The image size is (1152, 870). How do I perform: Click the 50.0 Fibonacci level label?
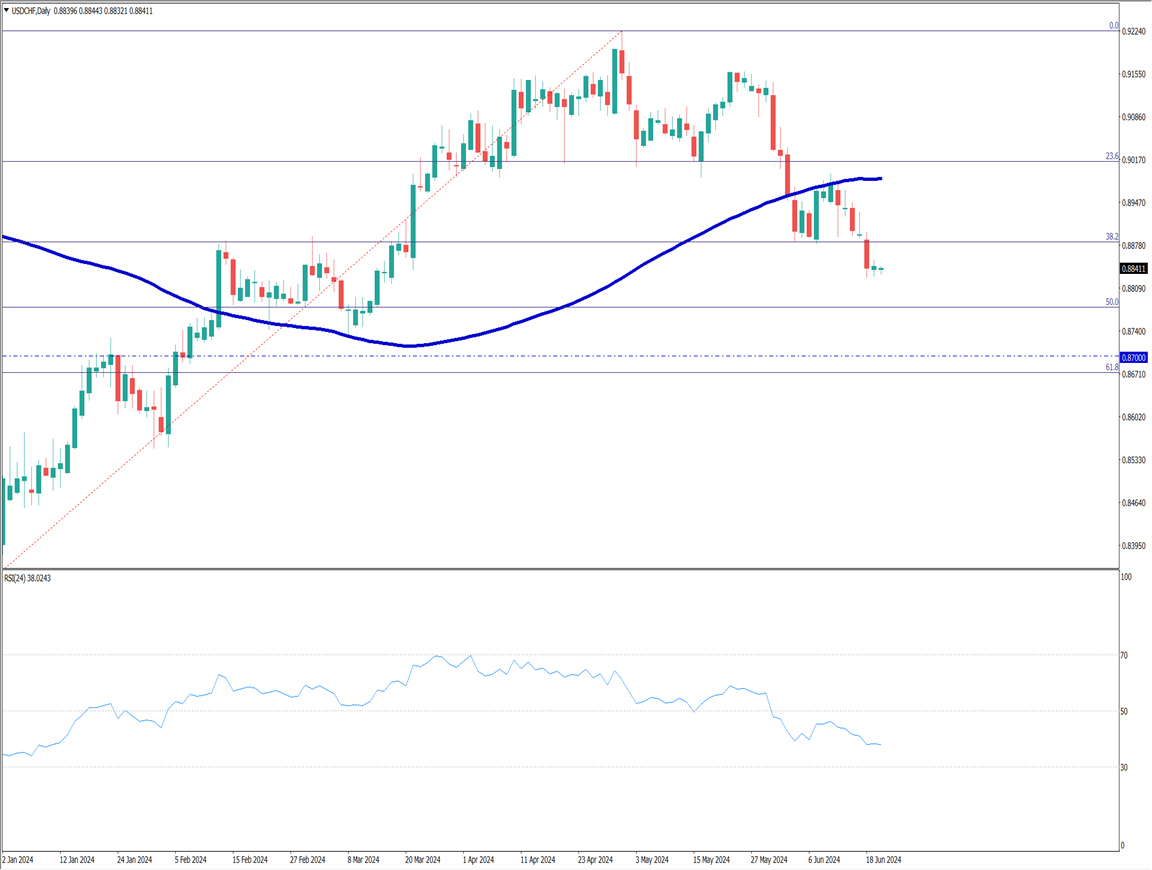click(1111, 302)
